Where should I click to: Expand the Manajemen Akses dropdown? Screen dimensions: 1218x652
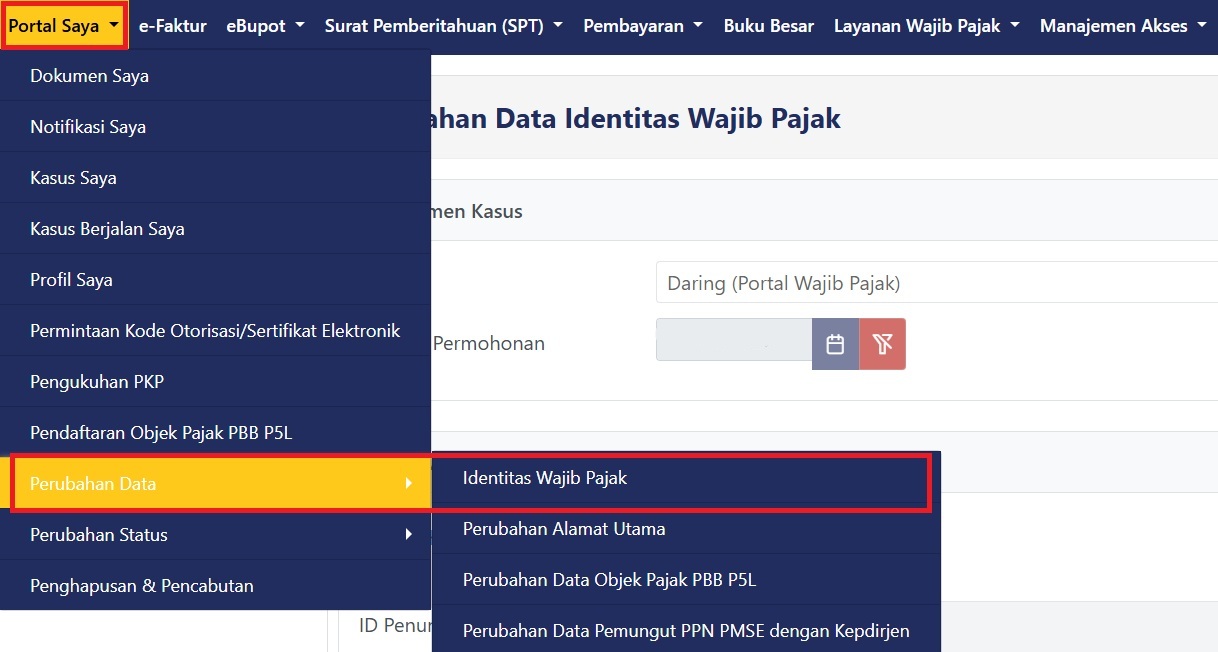pyautogui.click(x=1123, y=26)
